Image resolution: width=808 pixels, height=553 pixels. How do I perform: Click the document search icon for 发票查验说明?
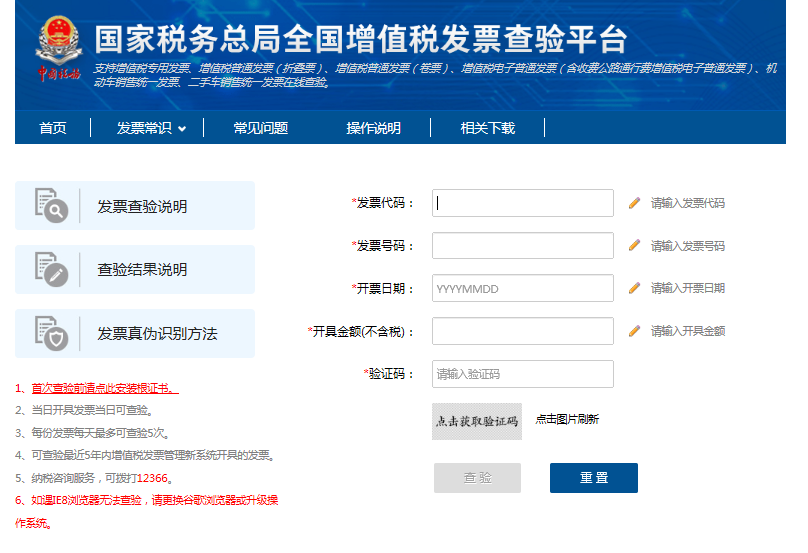pyautogui.click(x=51, y=205)
